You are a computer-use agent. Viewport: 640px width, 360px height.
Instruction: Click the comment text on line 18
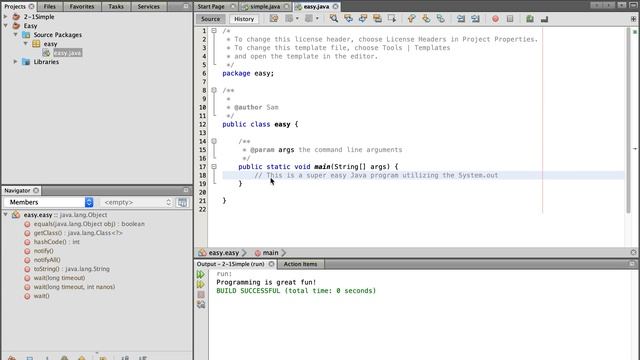376,175
